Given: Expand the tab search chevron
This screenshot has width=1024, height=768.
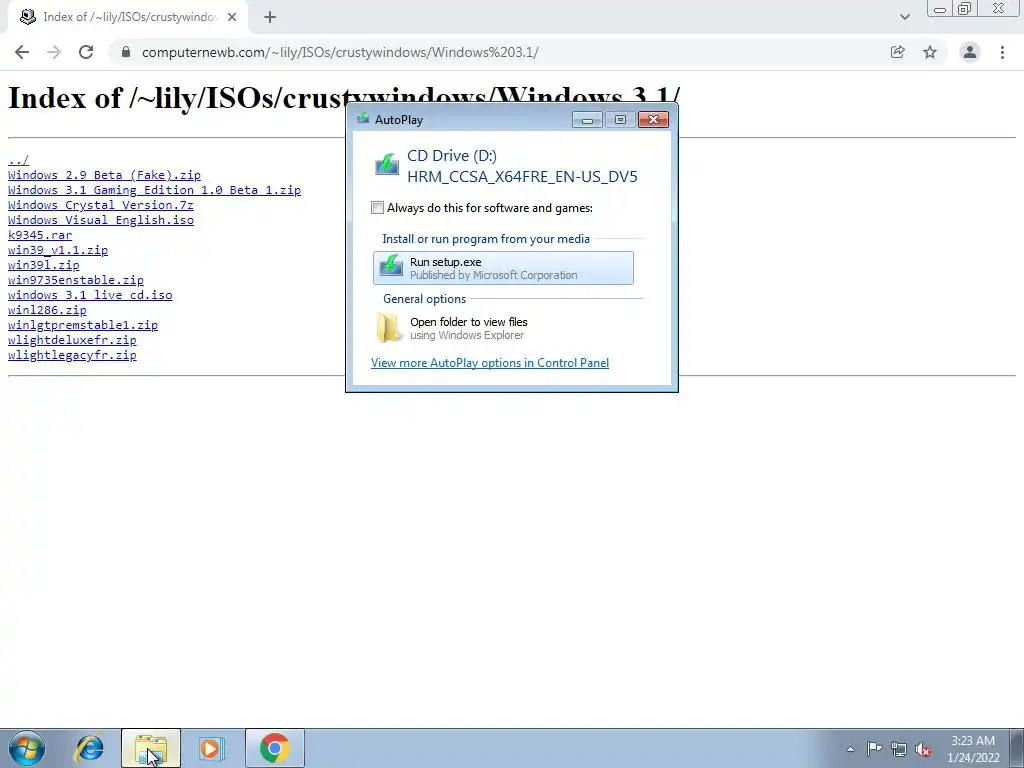Looking at the screenshot, I should point(904,17).
